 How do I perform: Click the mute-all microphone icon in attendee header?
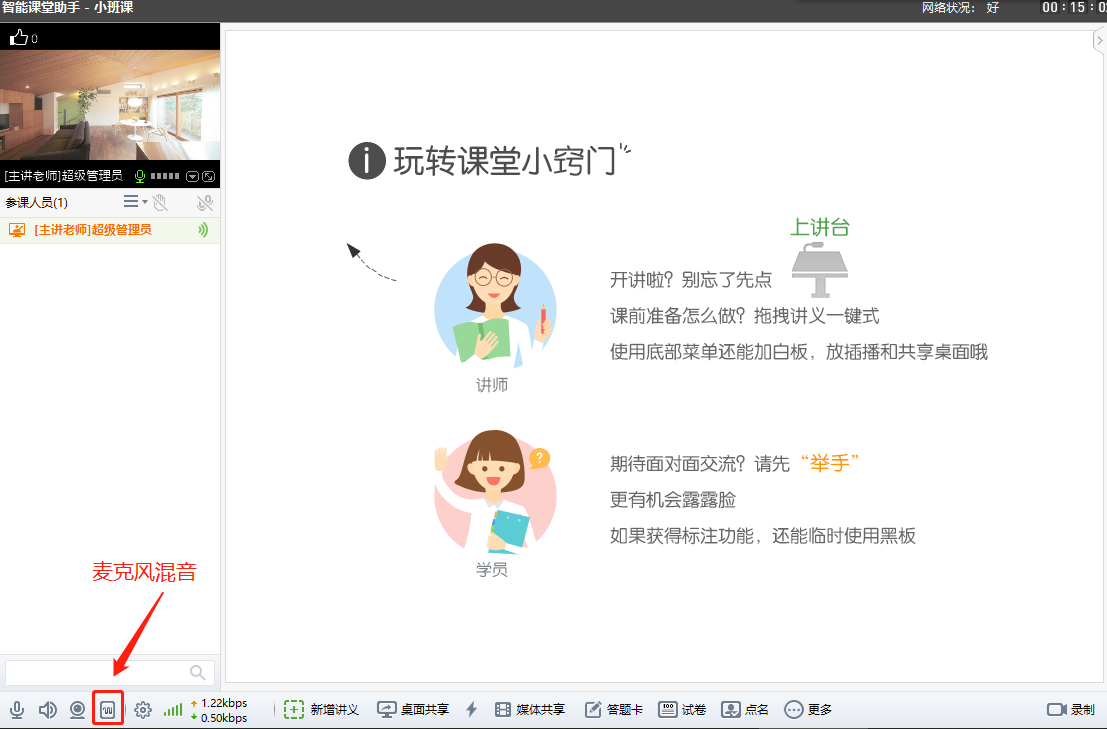pos(205,203)
